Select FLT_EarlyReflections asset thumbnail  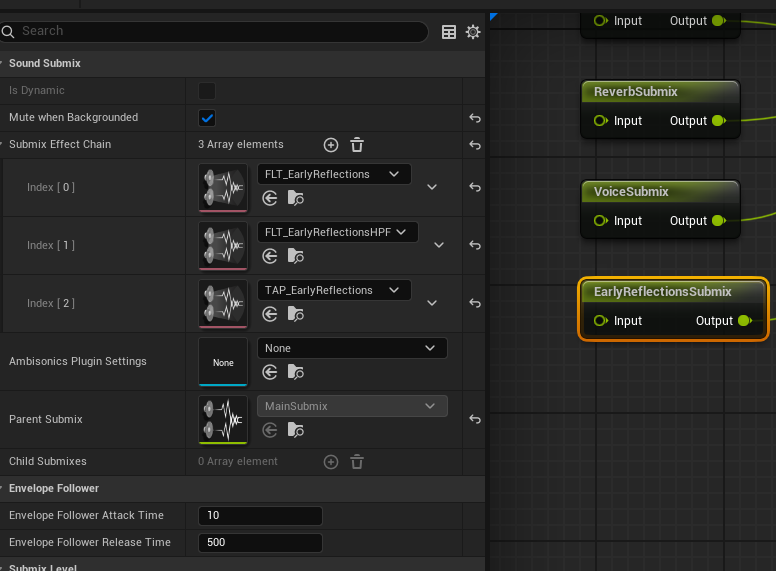tap(223, 188)
